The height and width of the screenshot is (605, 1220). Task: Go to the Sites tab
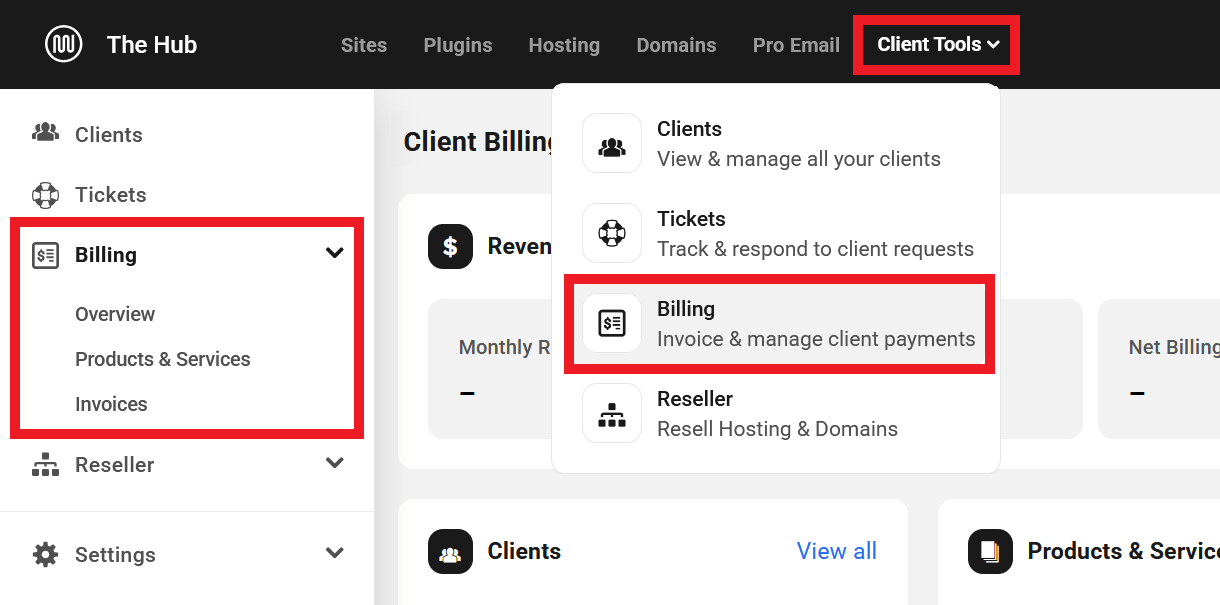364,45
